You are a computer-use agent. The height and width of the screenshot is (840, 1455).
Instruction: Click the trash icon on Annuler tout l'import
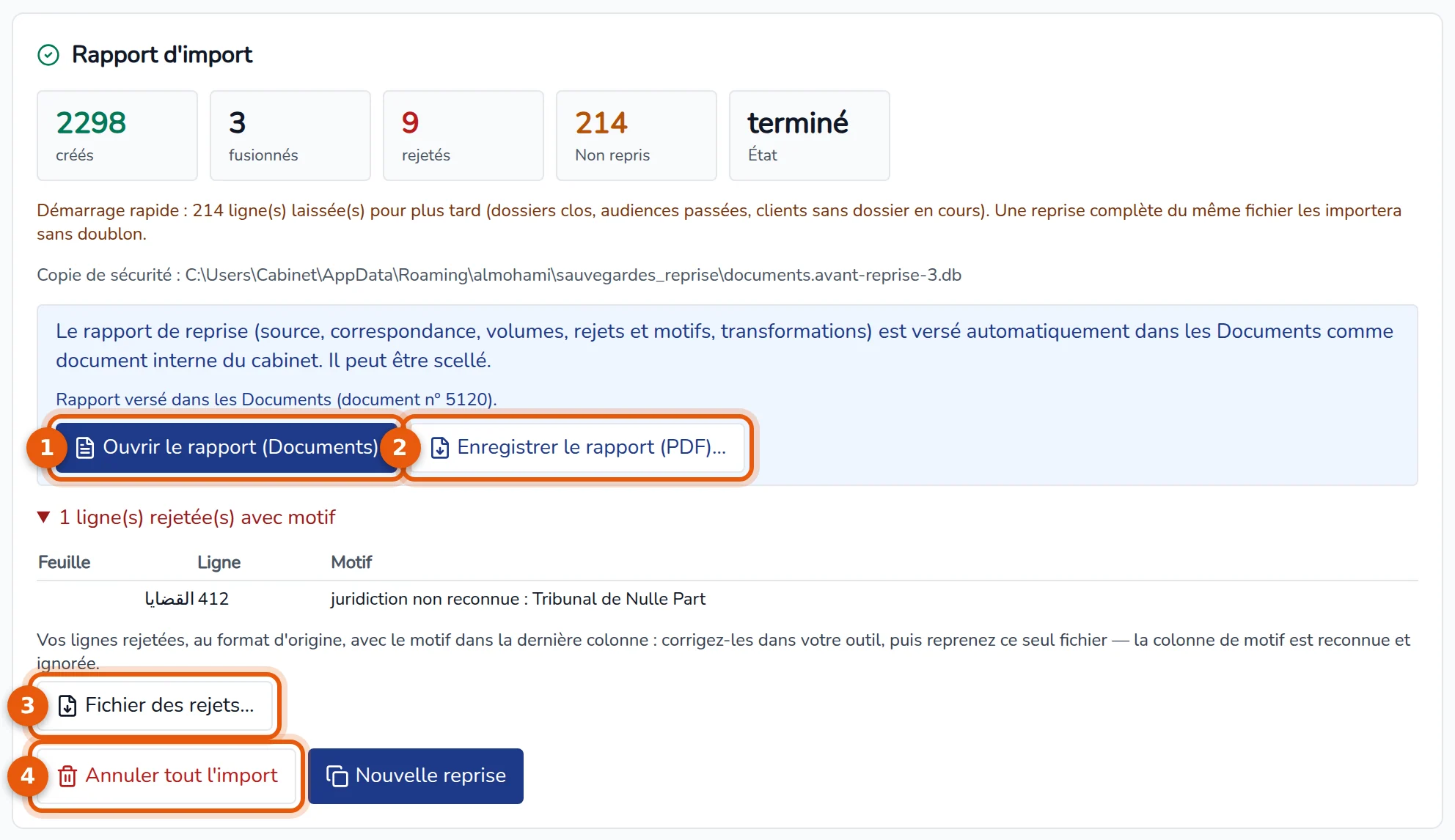tap(67, 775)
